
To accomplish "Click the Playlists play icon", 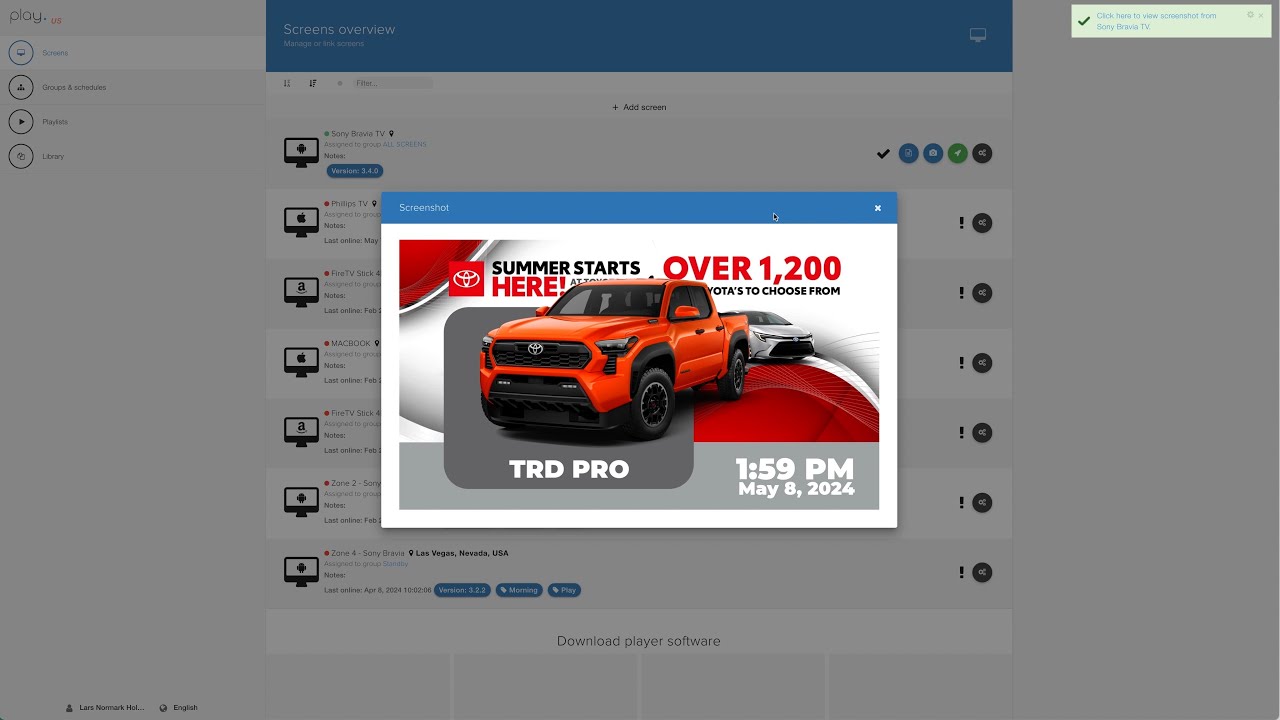I will 21,122.
